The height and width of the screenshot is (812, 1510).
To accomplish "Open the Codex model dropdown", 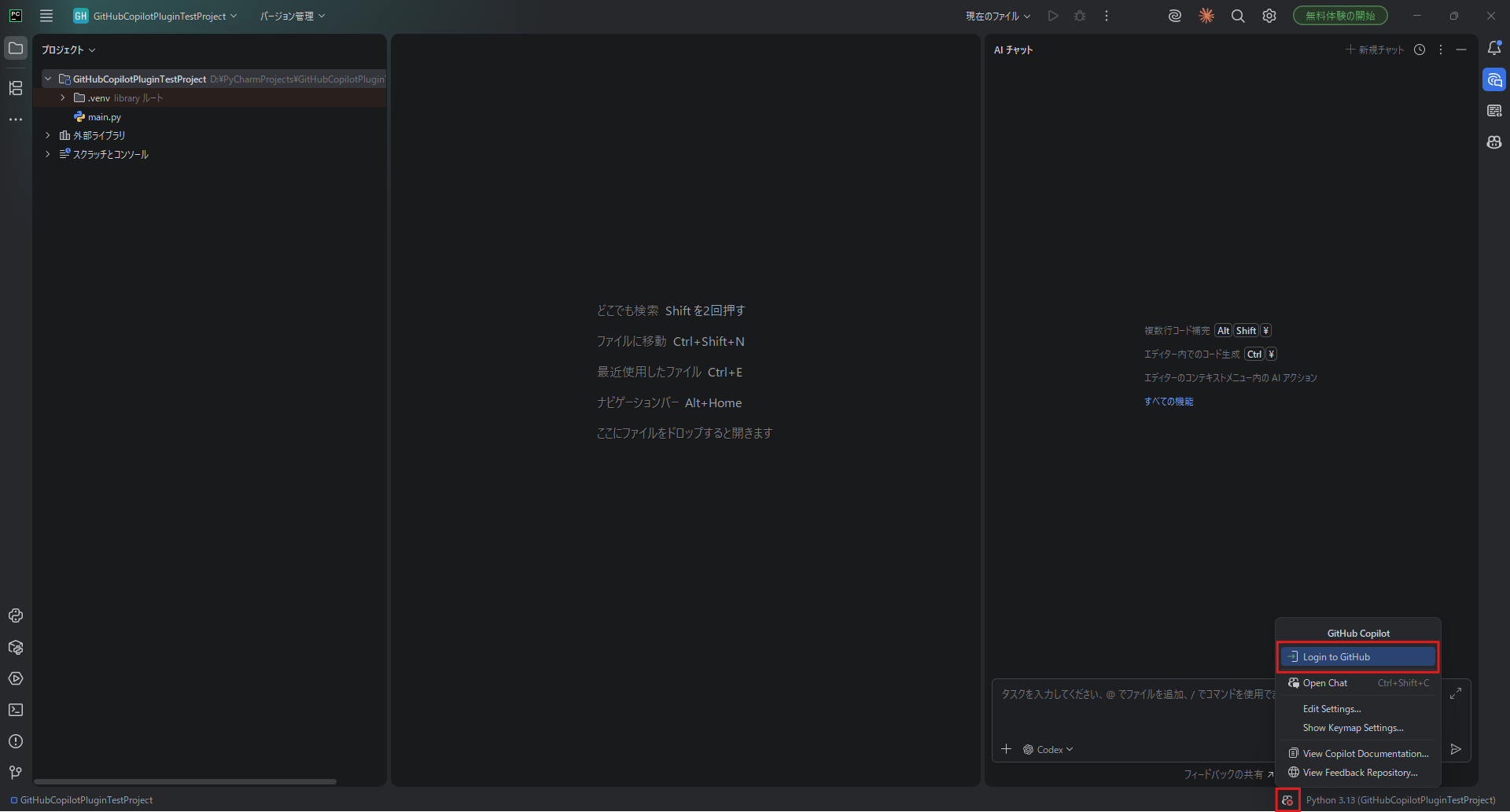I will [1049, 750].
